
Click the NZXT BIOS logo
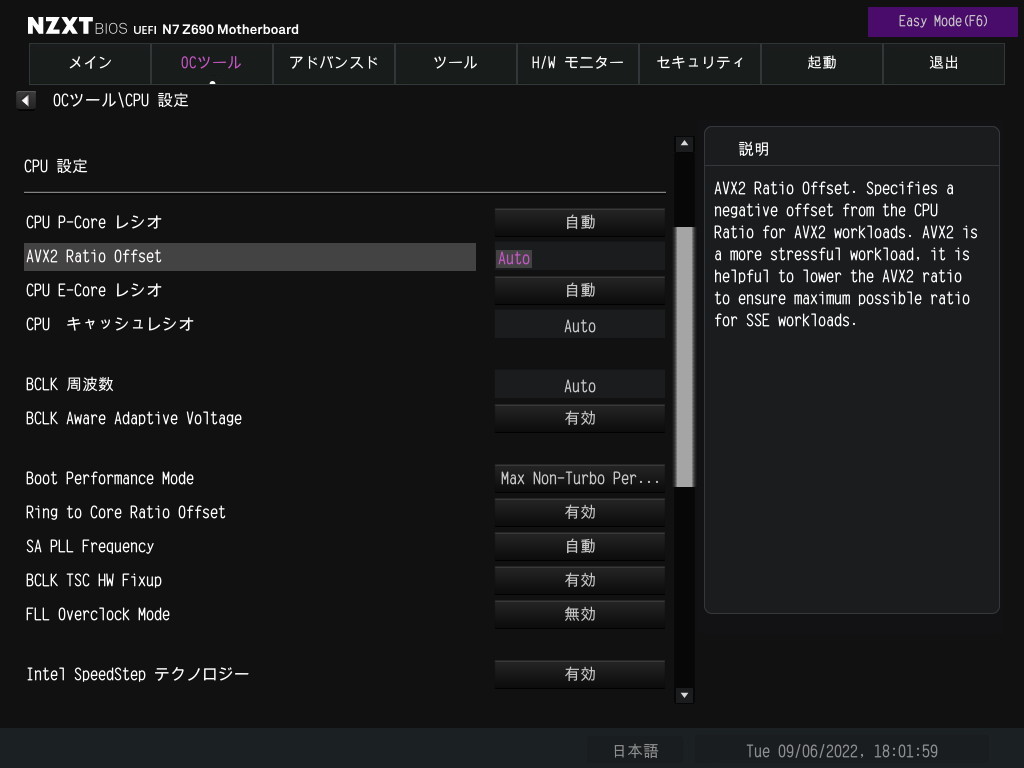point(77,26)
